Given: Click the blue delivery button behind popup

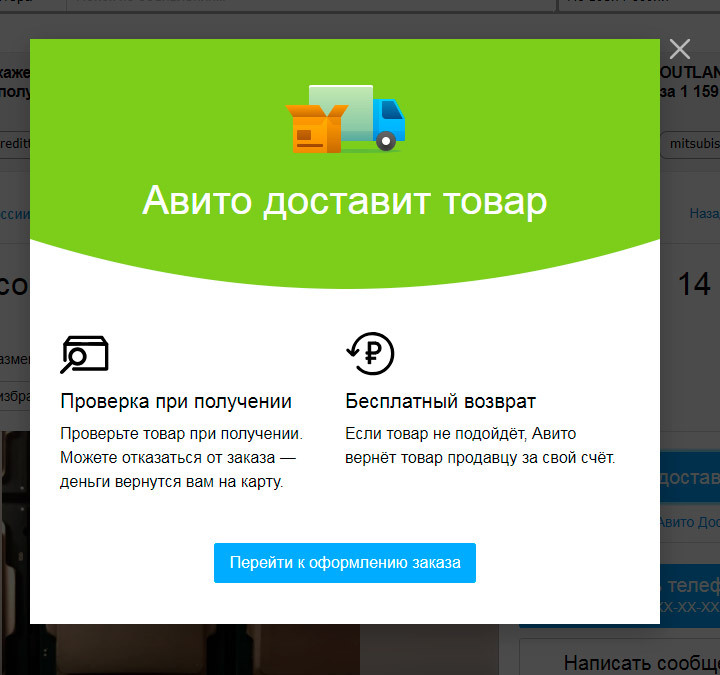Looking at the screenshot, I should pos(689,479).
